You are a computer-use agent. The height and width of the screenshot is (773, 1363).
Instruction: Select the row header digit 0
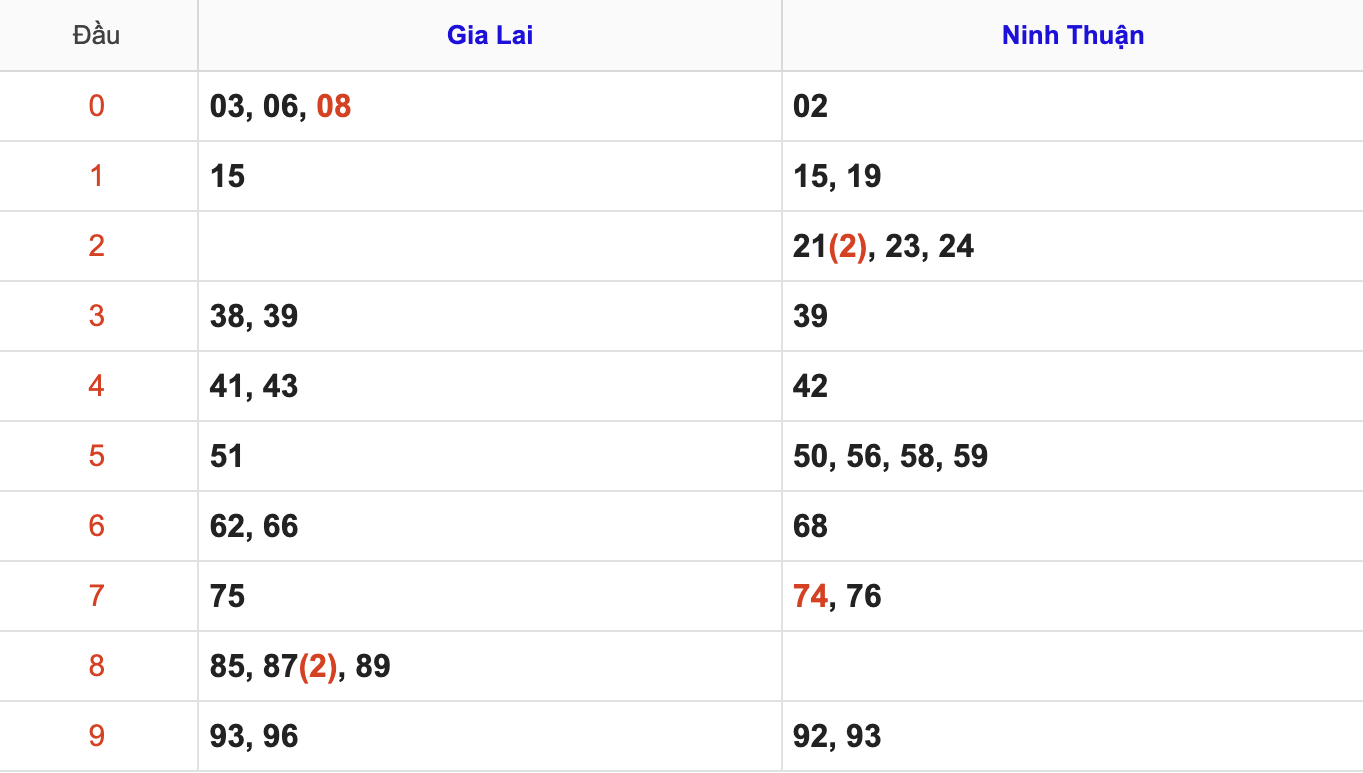tap(96, 106)
